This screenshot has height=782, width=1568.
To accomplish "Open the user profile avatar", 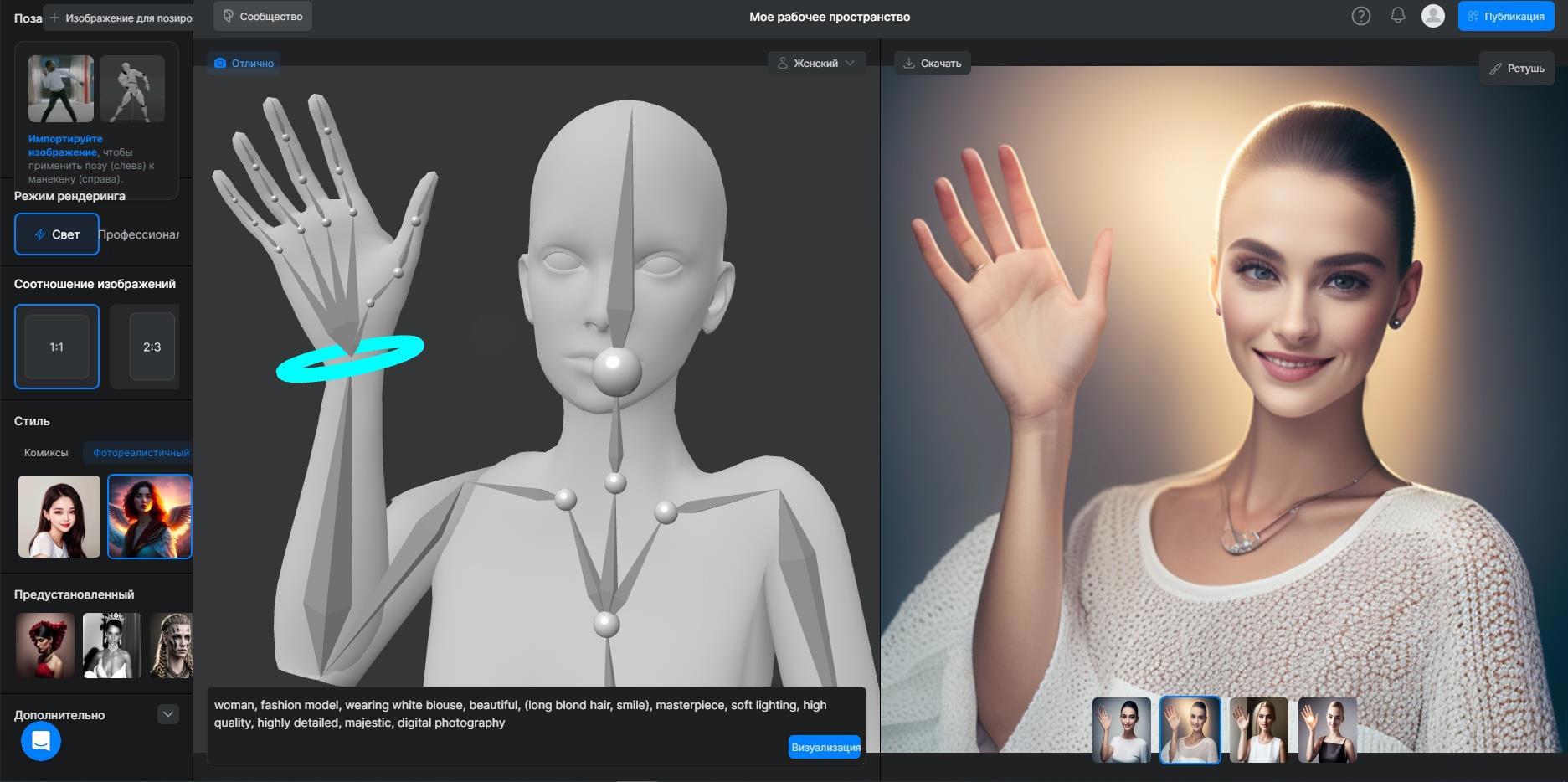I will [x=1432, y=16].
